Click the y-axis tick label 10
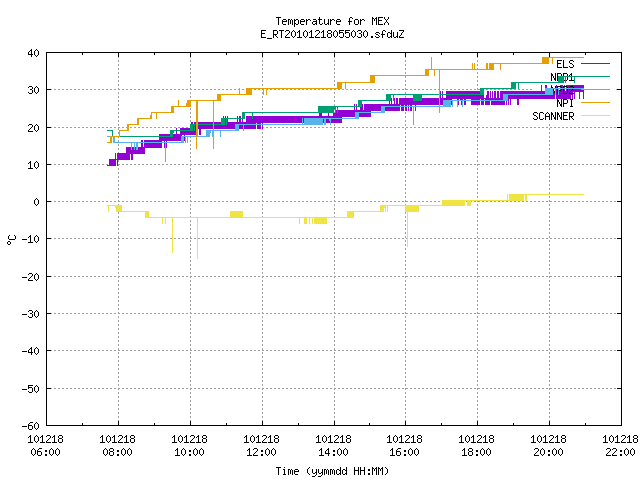 [33, 165]
